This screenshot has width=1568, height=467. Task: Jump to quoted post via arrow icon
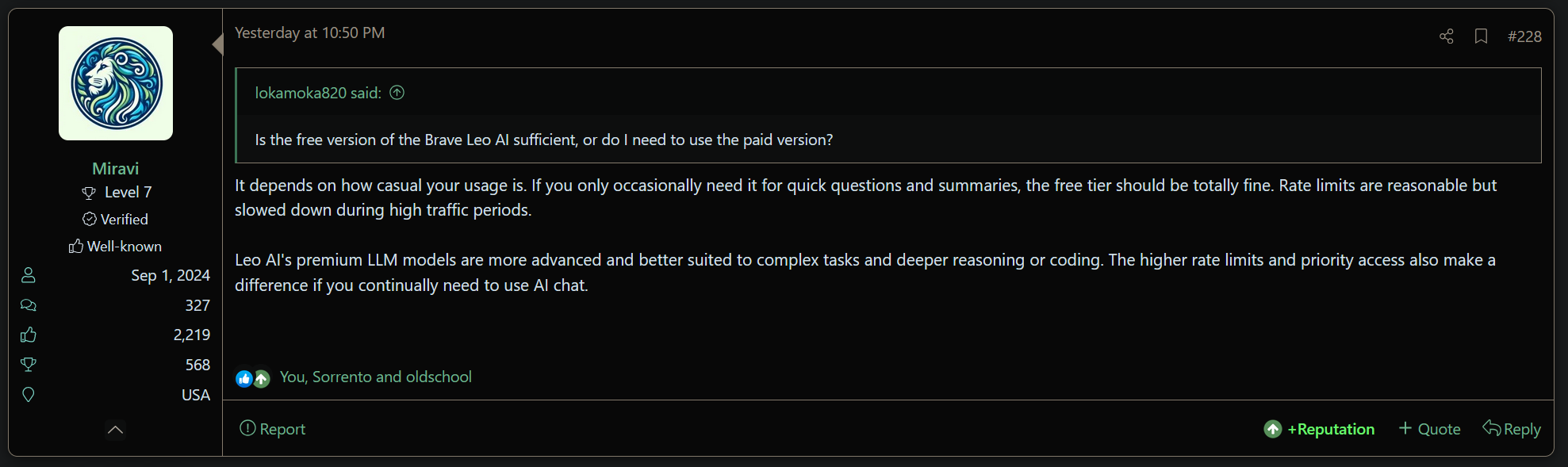(x=397, y=93)
